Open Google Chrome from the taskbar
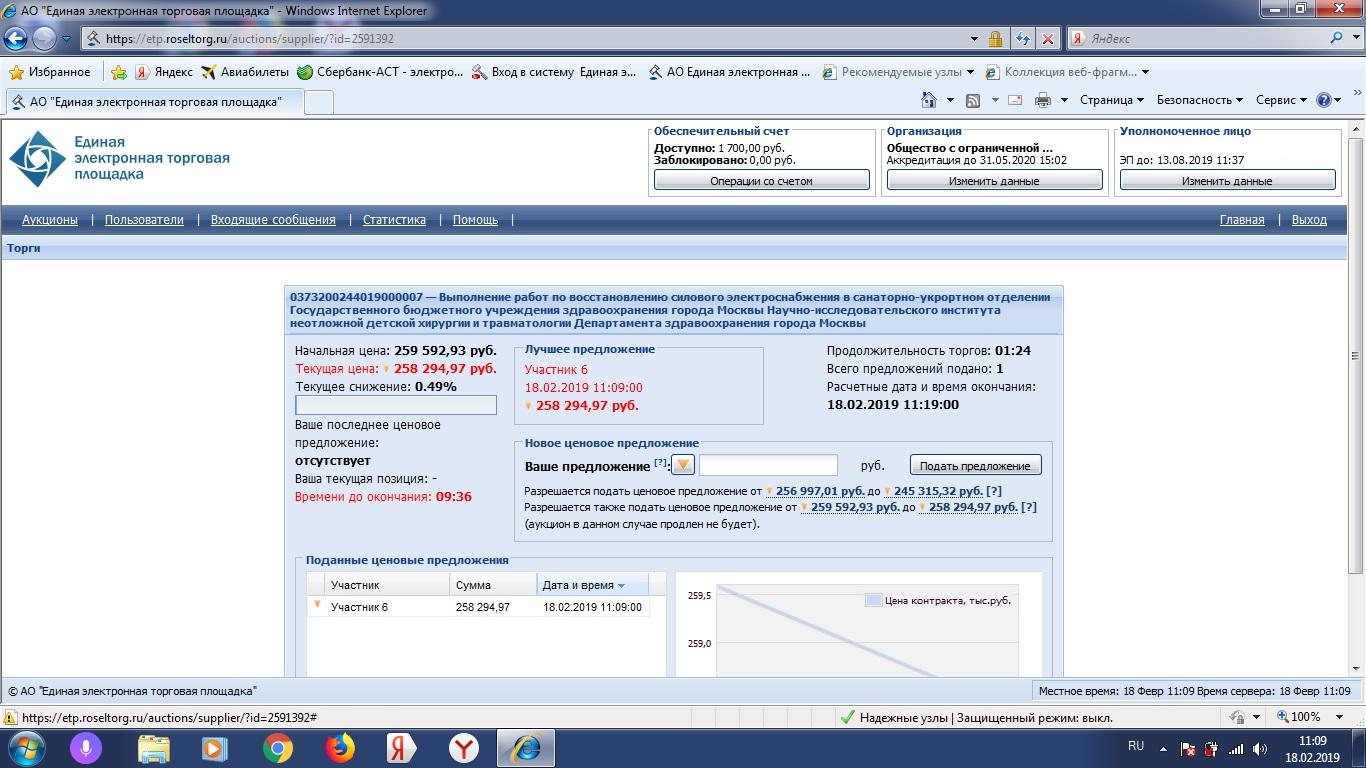Viewport: 1366px width, 768px height. 278,748
